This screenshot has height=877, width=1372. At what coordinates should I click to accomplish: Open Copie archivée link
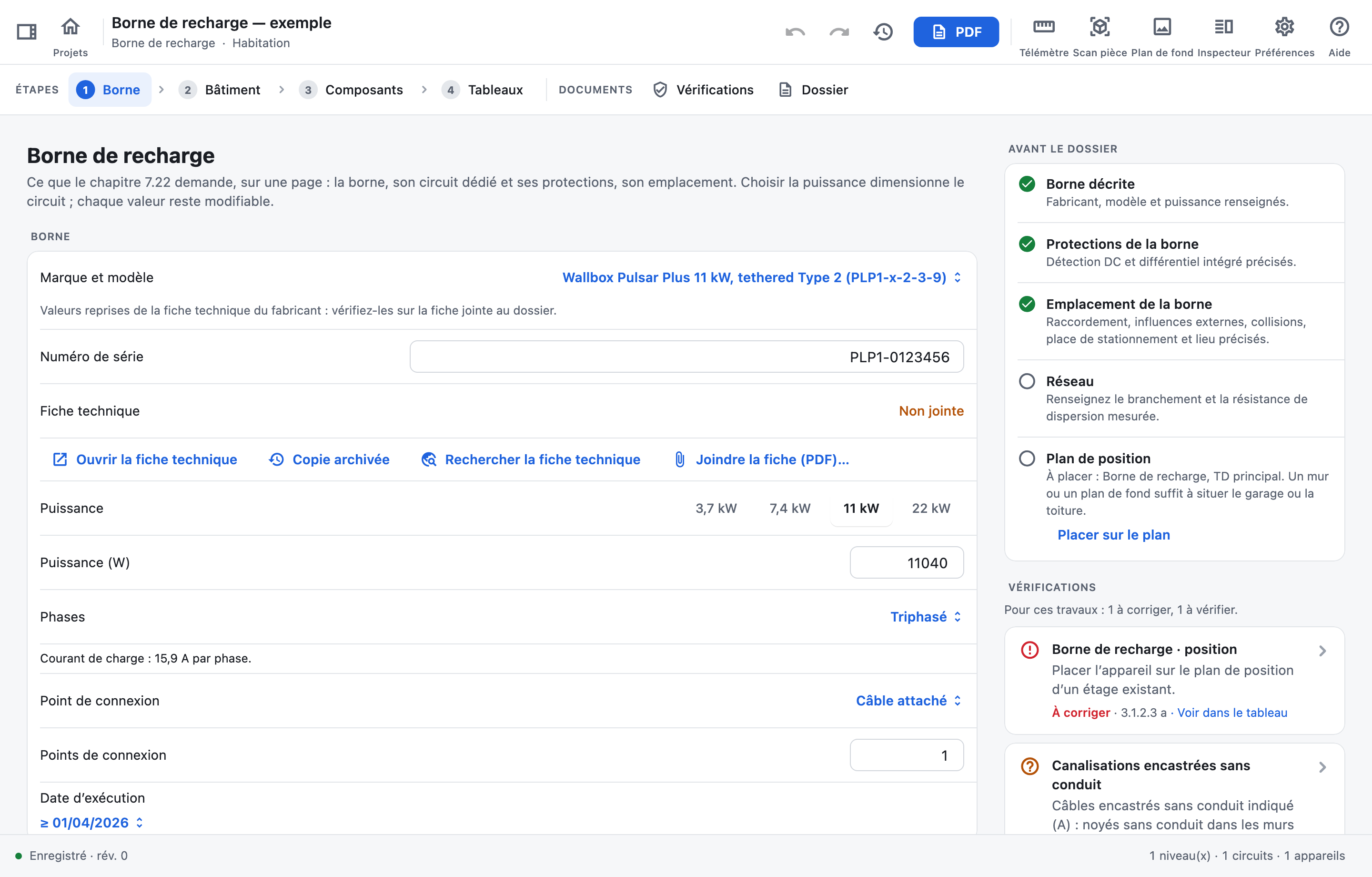pyautogui.click(x=329, y=459)
